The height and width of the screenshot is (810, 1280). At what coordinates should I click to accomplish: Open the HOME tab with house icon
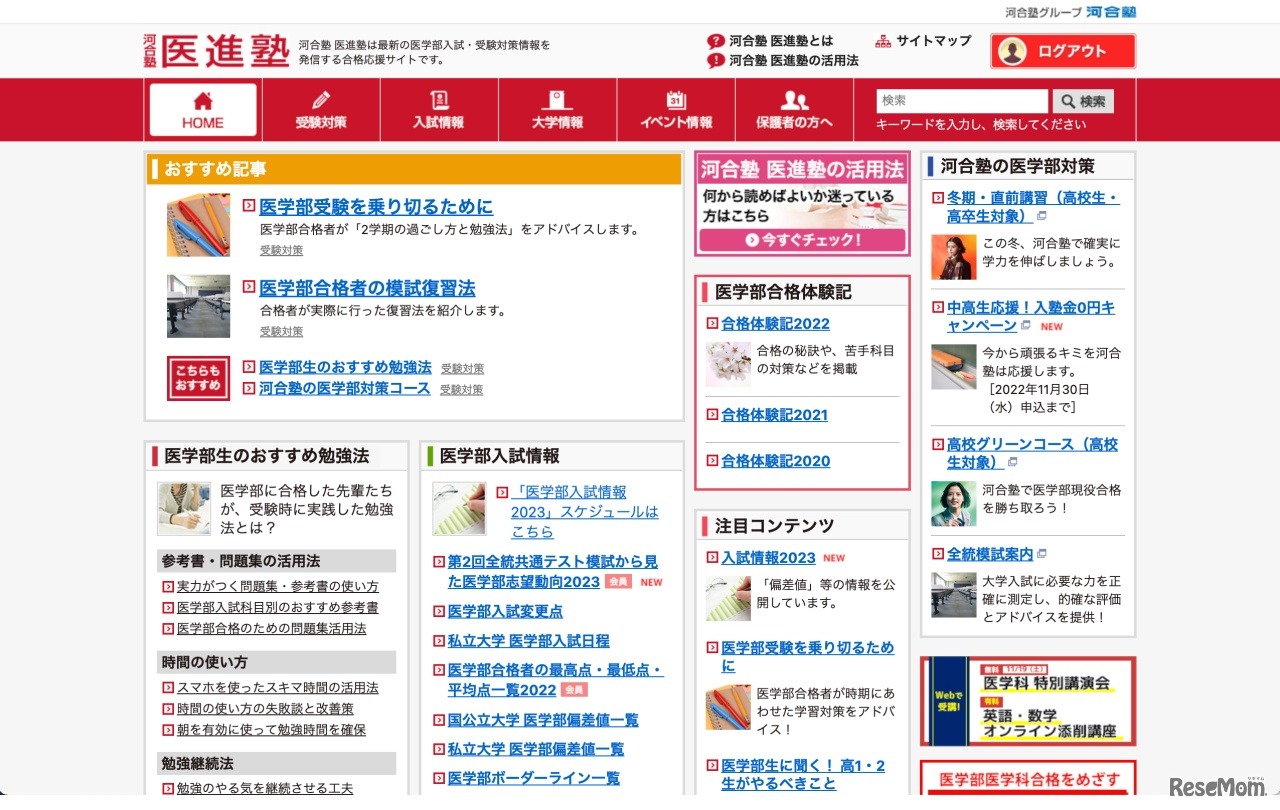[203, 110]
